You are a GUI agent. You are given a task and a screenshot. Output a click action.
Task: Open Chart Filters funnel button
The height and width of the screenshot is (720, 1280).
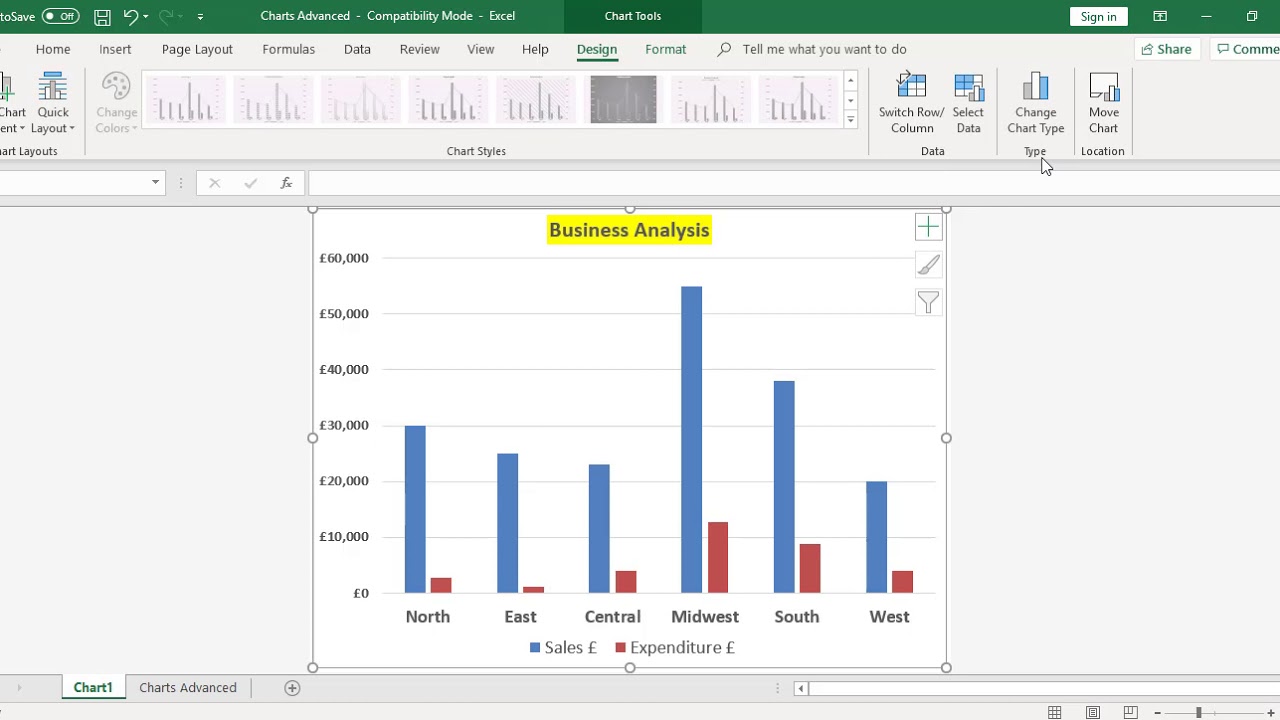(x=928, y=302)
